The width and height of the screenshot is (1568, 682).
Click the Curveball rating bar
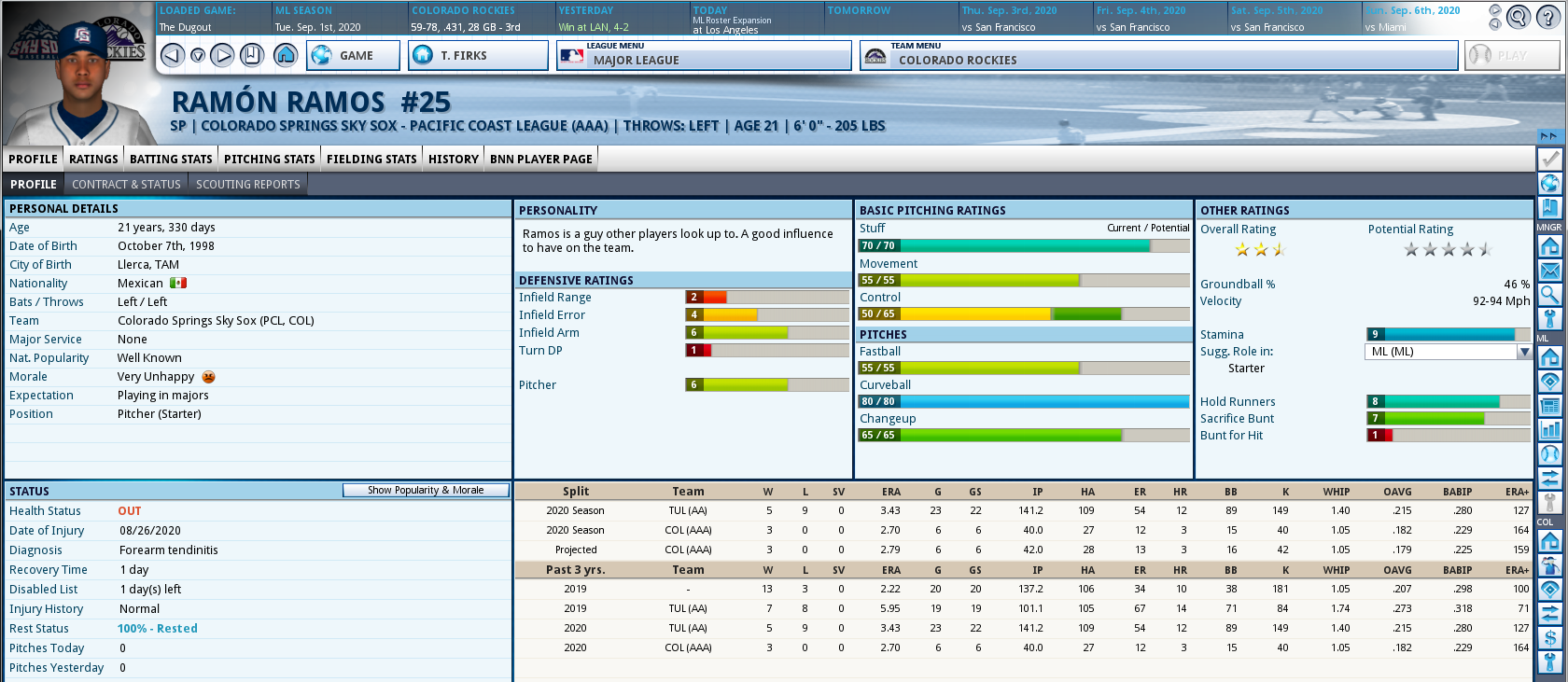coord(1023,401)
